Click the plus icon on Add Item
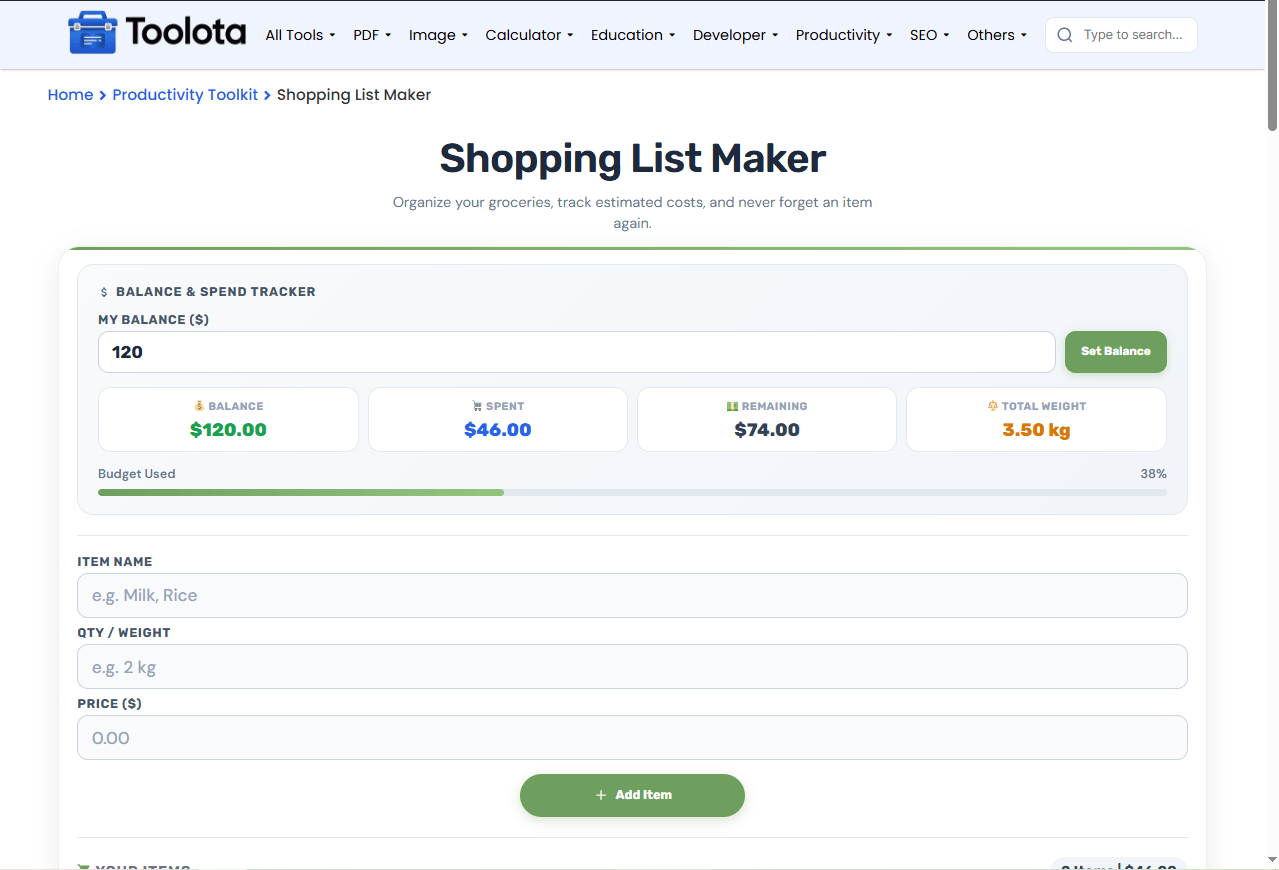Screen dimensions: 1279x870 pos(601,795)
